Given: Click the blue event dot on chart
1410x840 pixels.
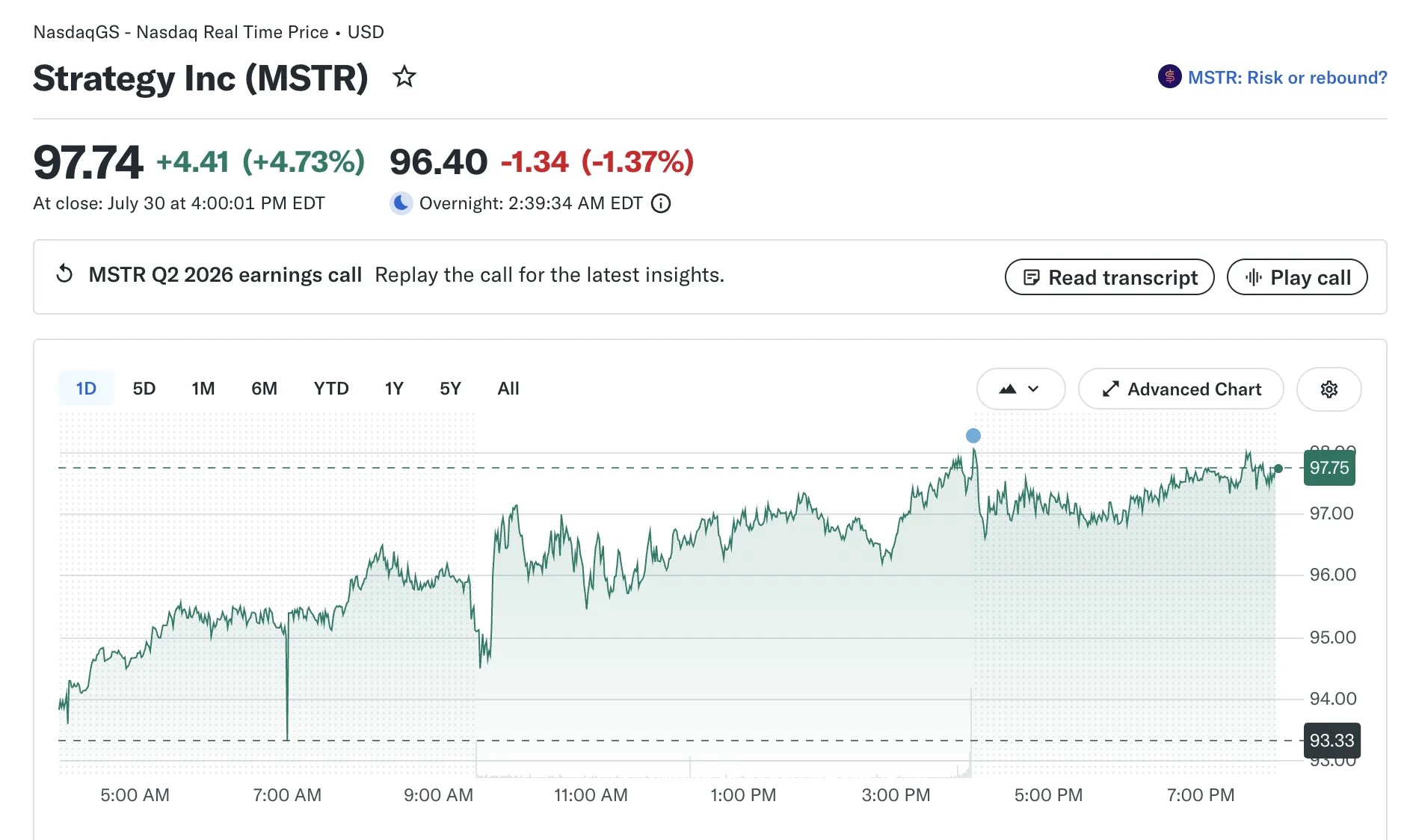Looking at the screenshot, I should coord(973,436).
